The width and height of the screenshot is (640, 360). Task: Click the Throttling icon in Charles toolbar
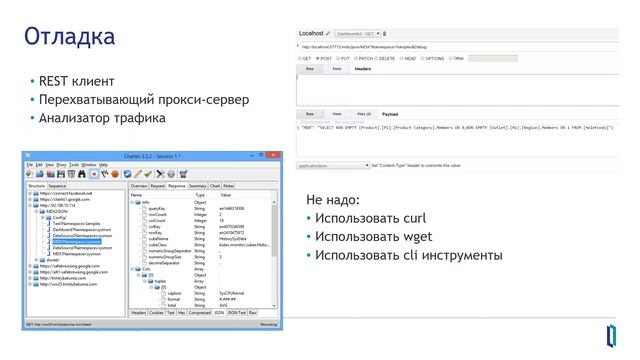click(105, 174)
